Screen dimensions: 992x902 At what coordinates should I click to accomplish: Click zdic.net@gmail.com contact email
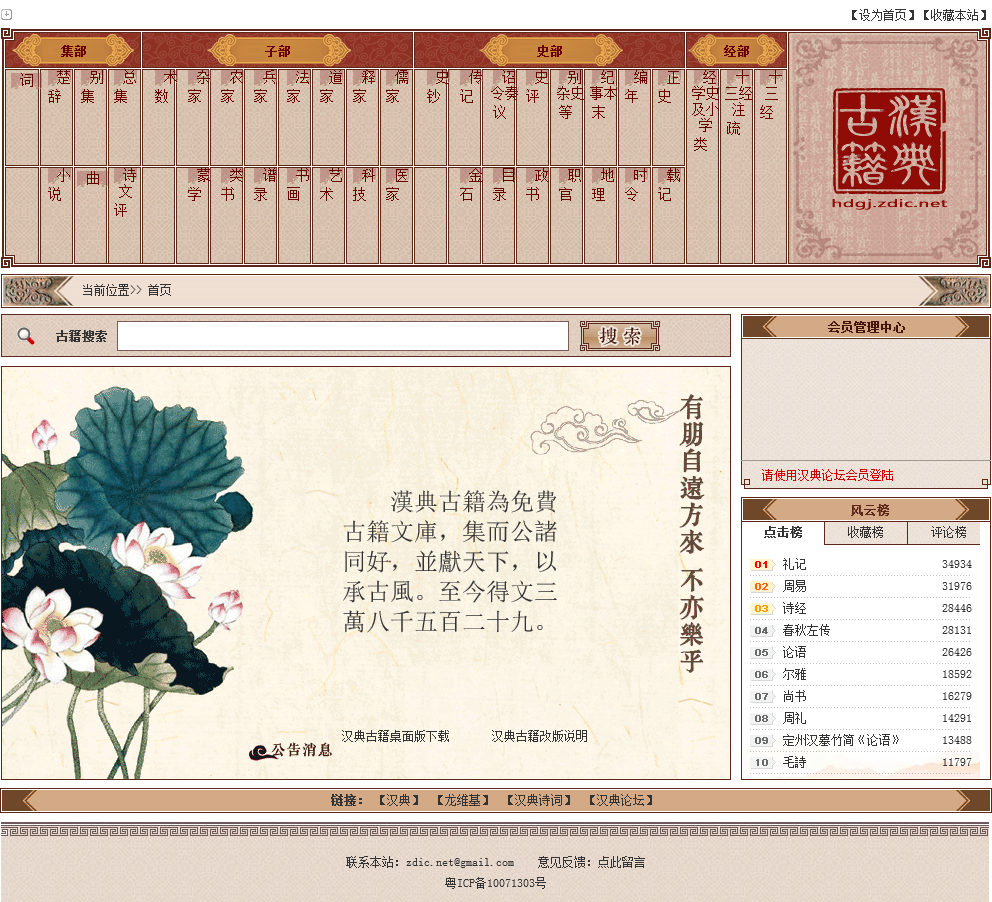(x=460, y=862)
